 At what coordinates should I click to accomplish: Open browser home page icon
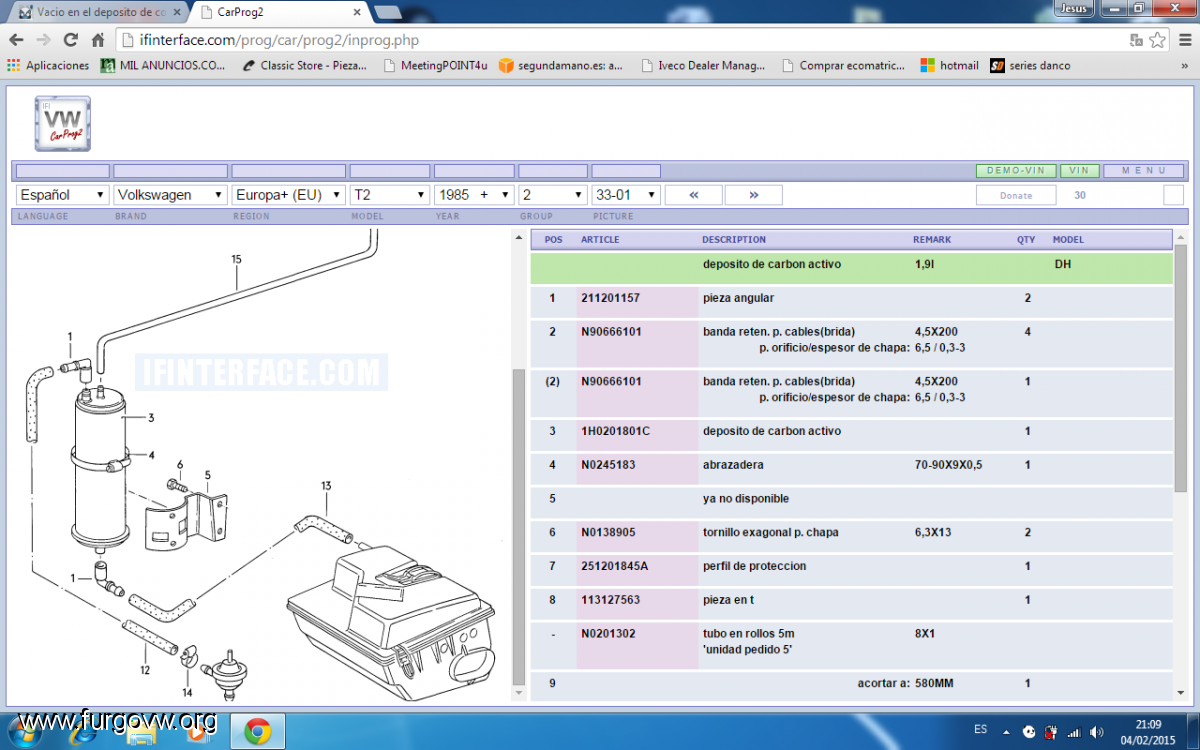98,40
